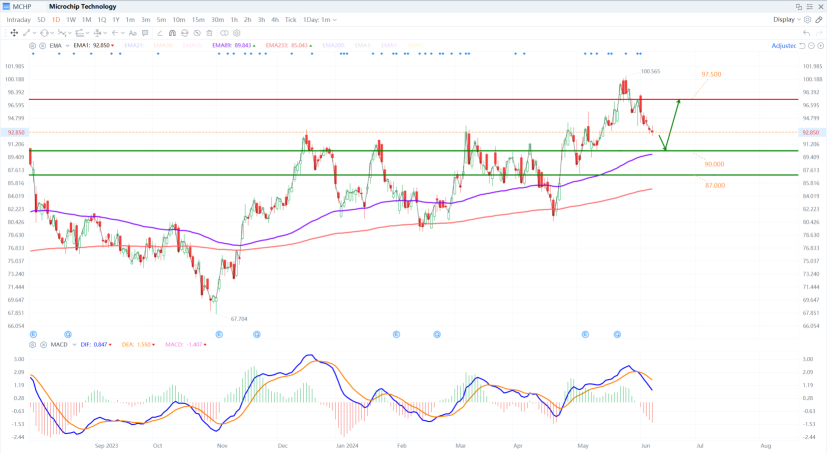This screenshot has width=827, height=454.
Task: Select the 15m interval
Action: (198, 20)
